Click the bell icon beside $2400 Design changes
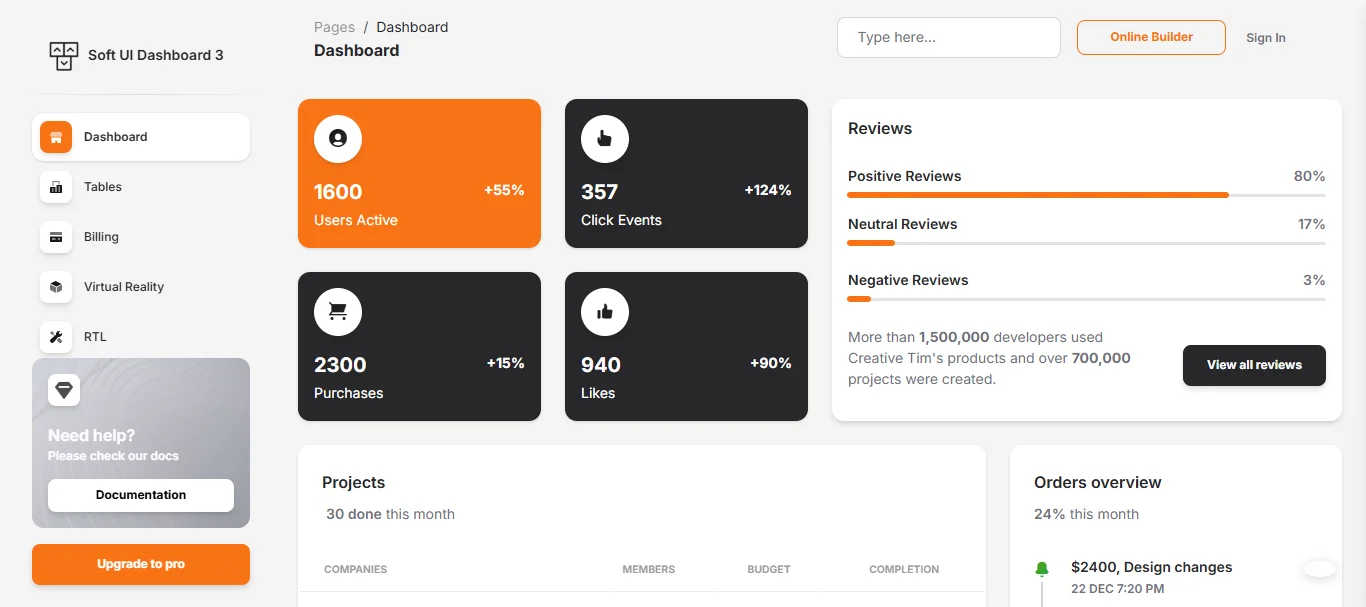1366x607 pixels. pyautogui.click(x=1041, y=568)
